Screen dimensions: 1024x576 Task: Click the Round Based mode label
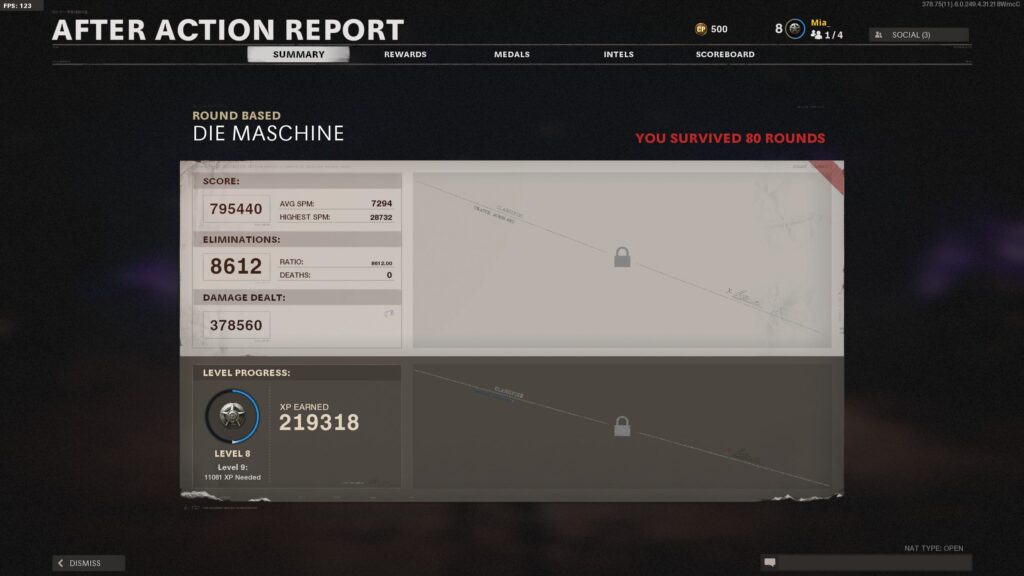point(236,116)
